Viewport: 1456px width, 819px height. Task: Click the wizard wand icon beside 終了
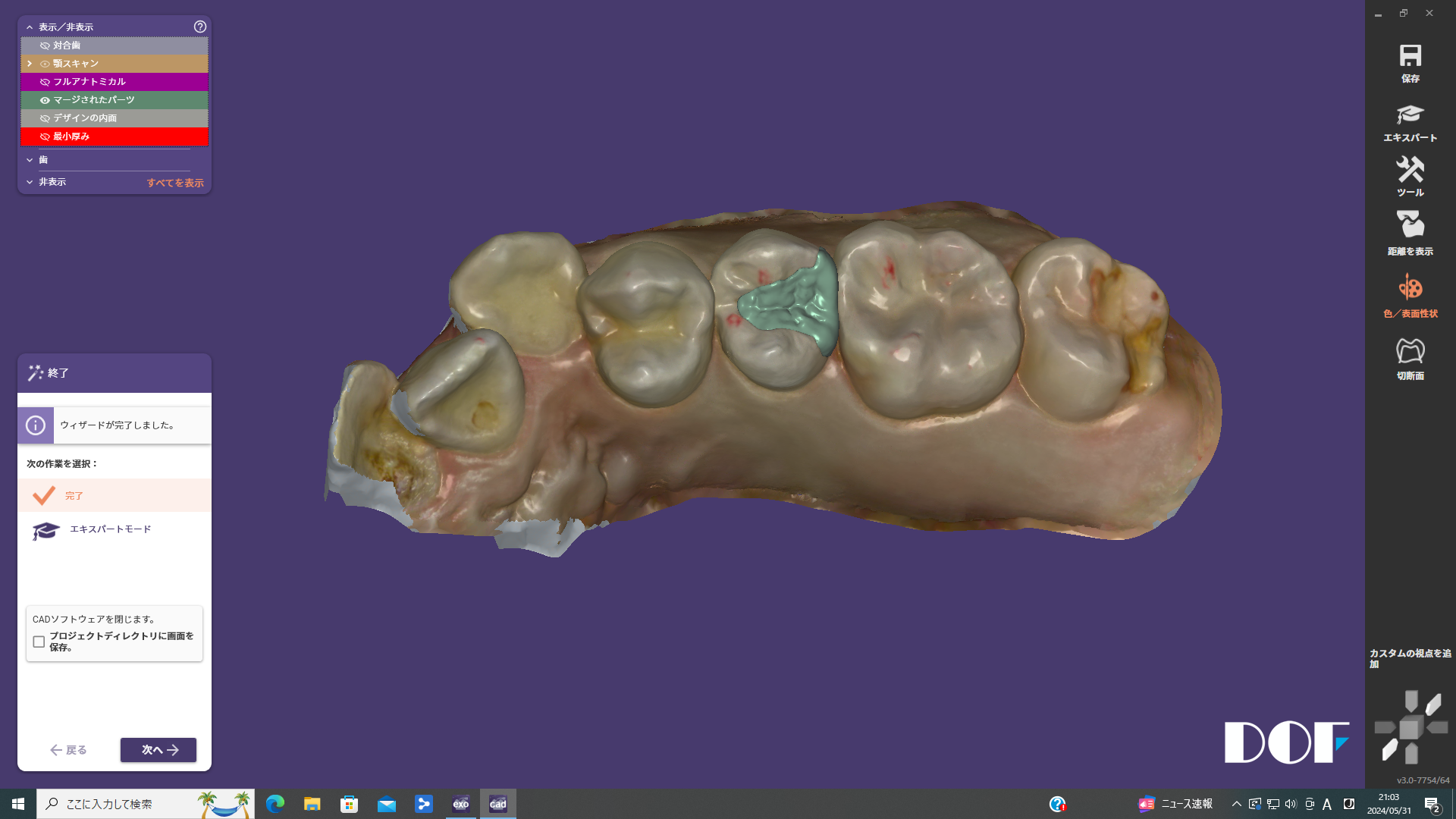click(x=35, y=372)
